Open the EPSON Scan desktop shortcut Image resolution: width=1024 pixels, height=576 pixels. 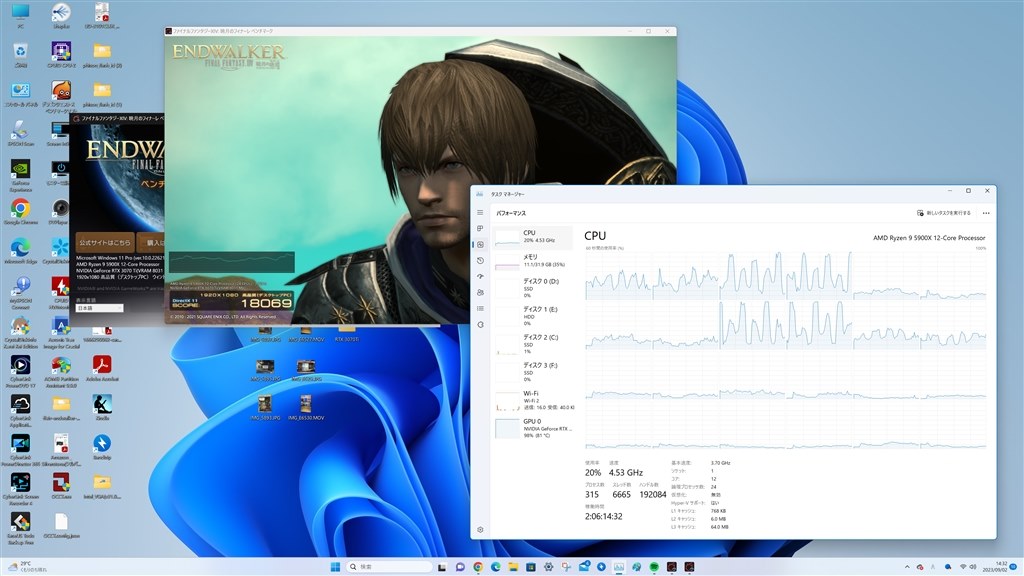click(20, 134)
